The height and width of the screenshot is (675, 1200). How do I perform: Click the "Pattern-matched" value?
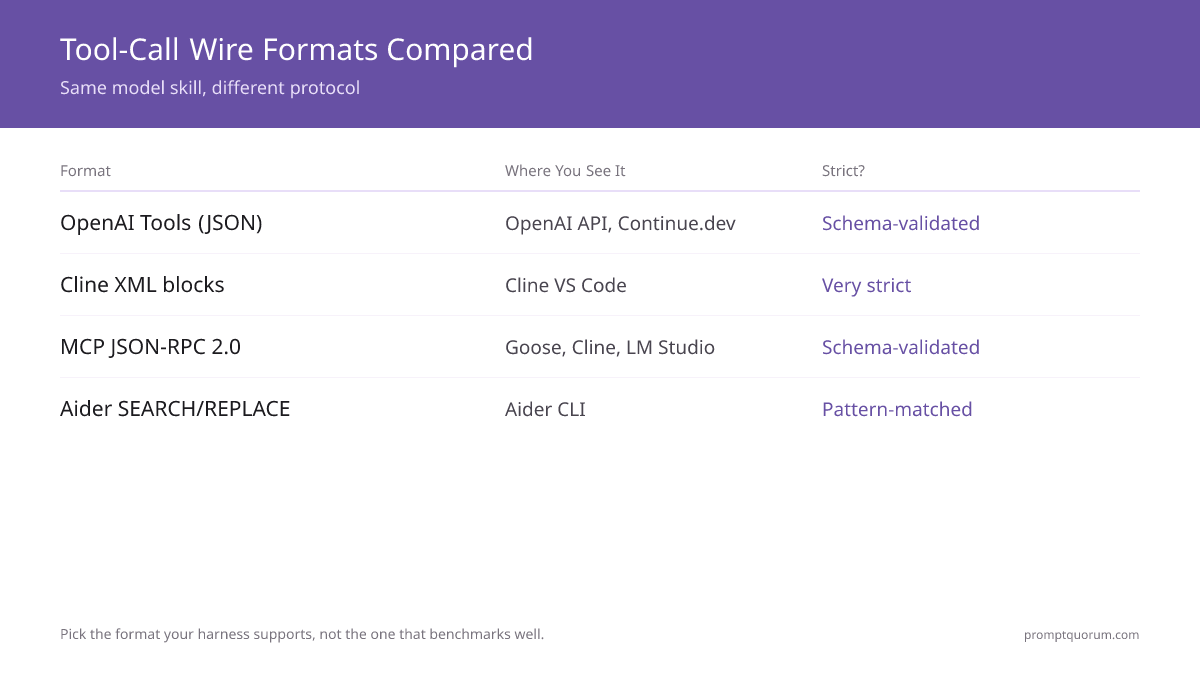(897, 409)
